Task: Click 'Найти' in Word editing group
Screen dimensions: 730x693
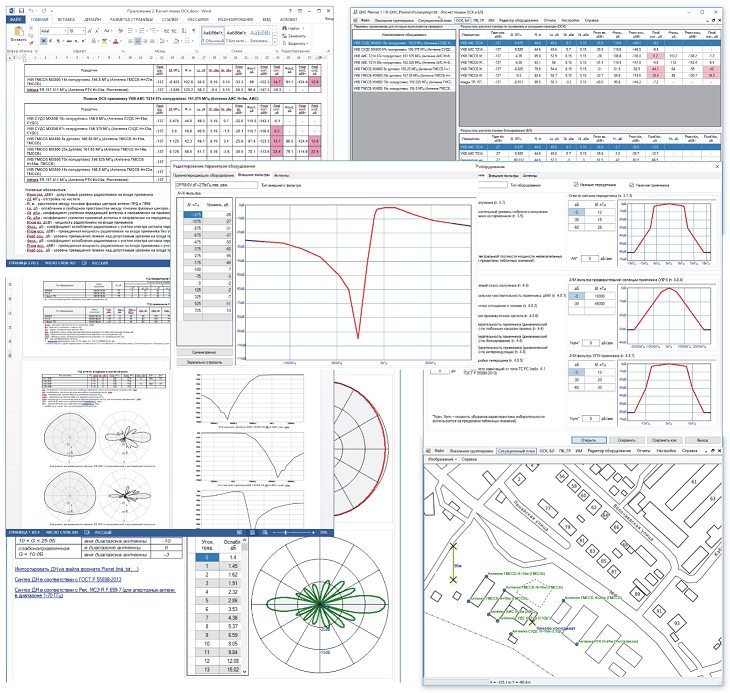Action: click(293, 28)
